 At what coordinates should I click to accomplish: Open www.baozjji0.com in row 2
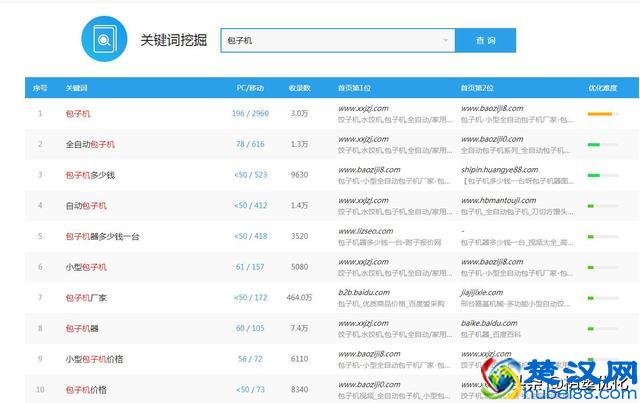click(x=492, y=139)
